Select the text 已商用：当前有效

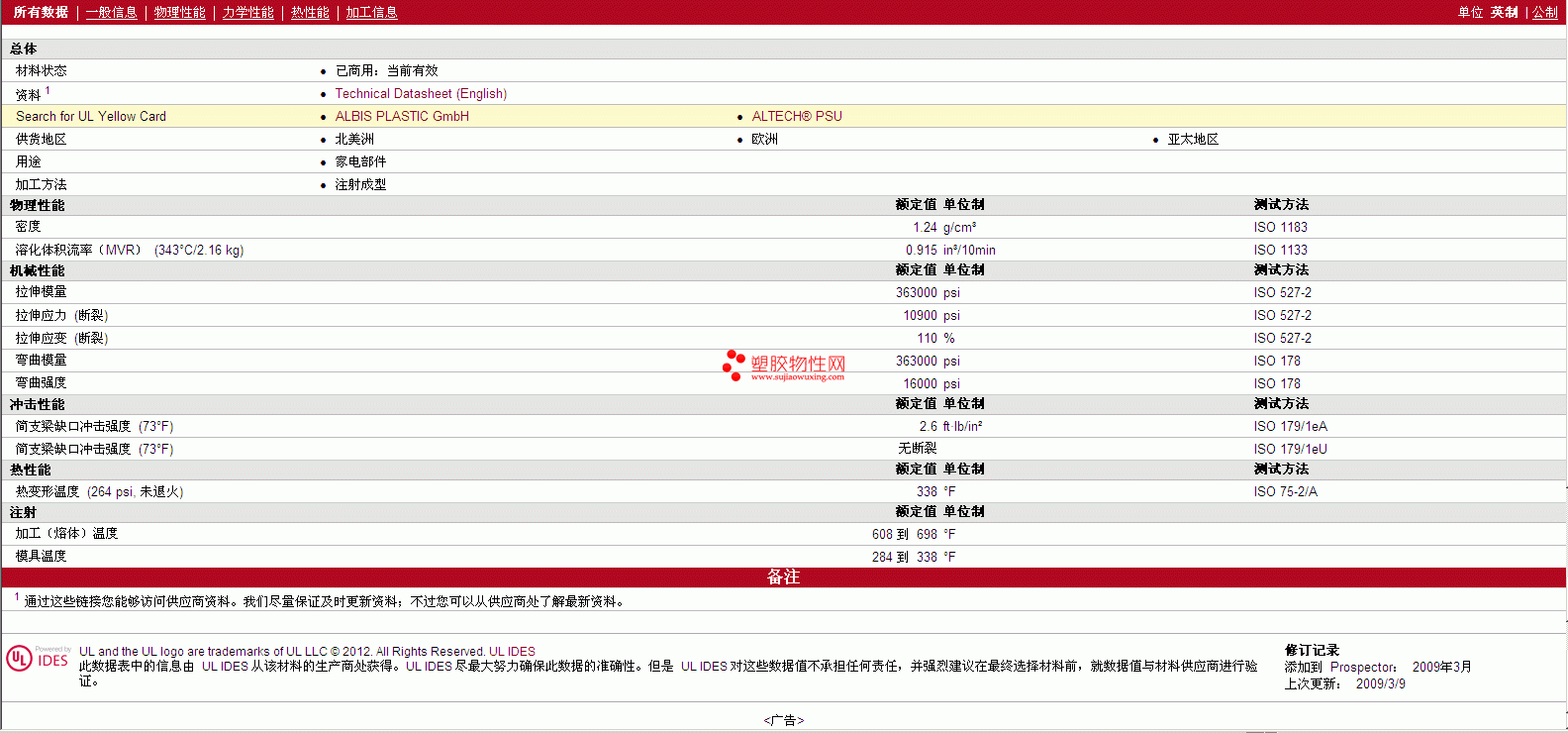click(387, 70)
